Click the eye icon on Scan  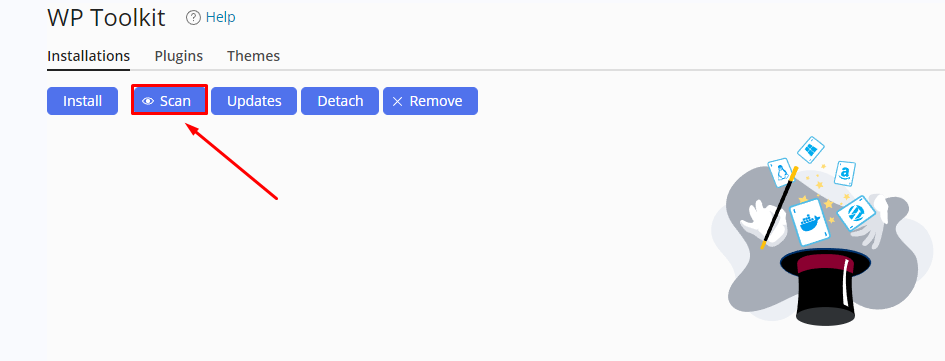point(148,101)
